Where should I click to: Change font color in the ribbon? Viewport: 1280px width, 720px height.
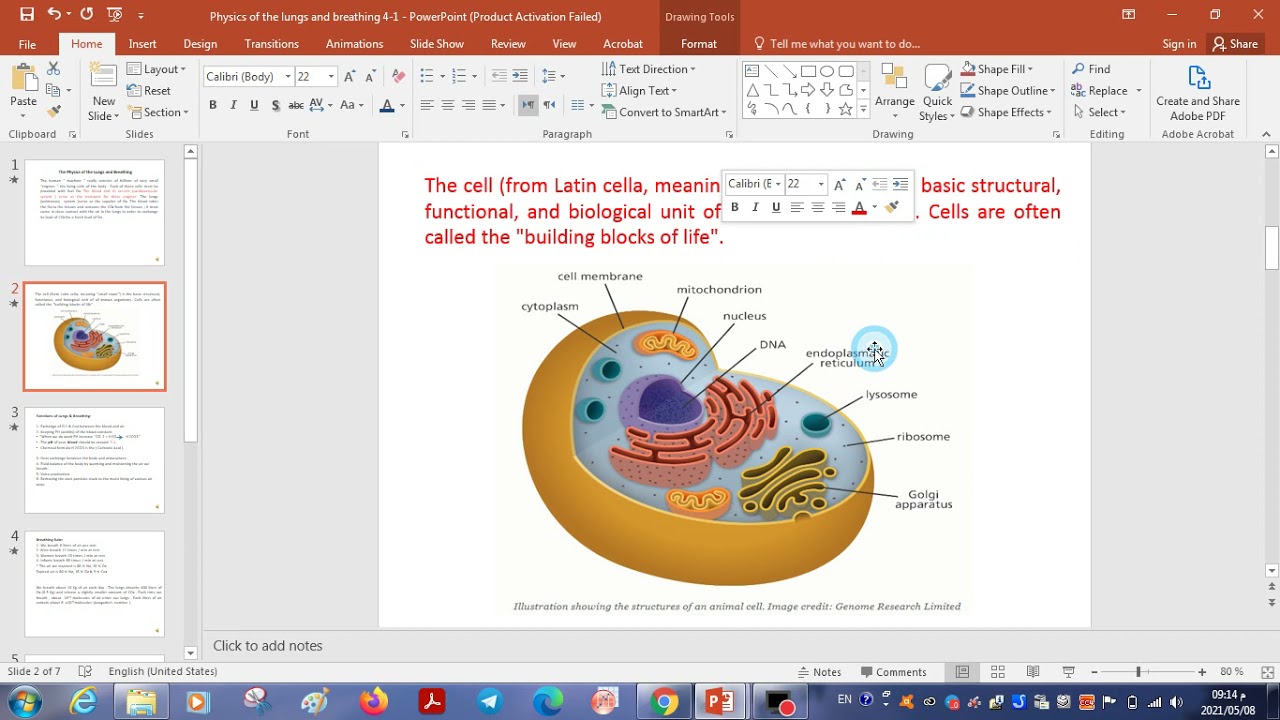[x=387, y=105]
